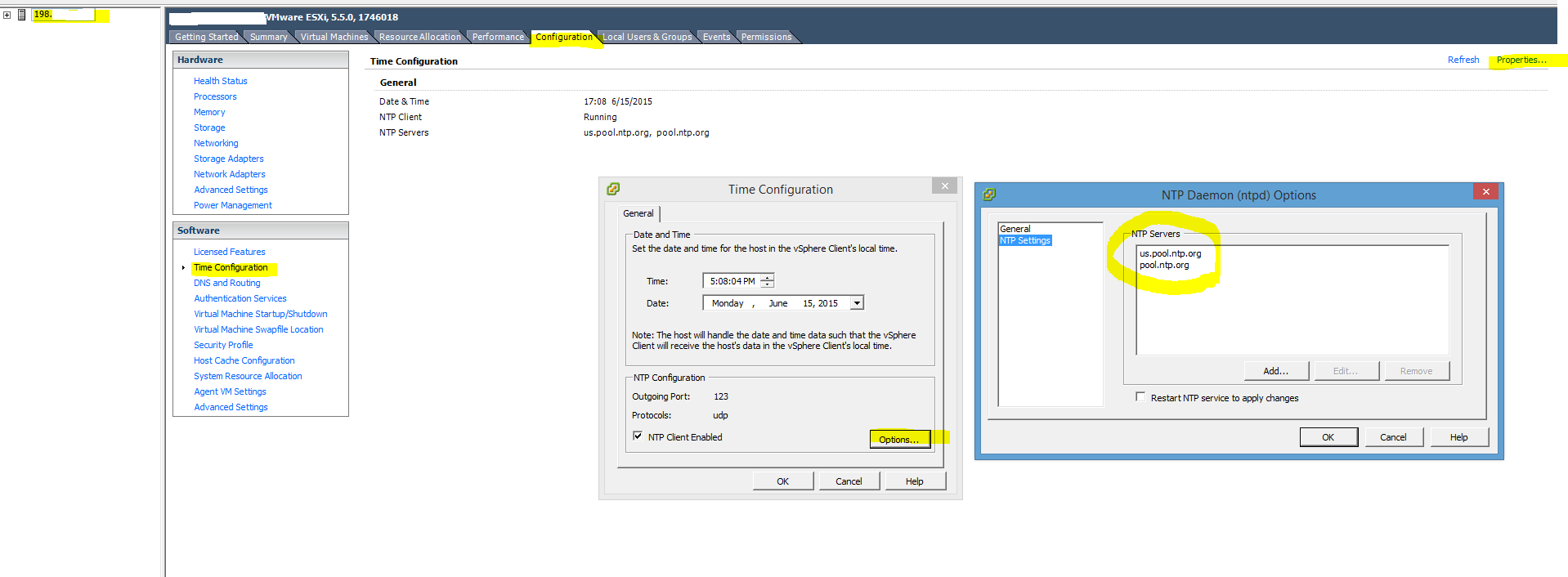Open Memory in Hardware list
This screenshot has height=577, width=1568.
point(209,112)
